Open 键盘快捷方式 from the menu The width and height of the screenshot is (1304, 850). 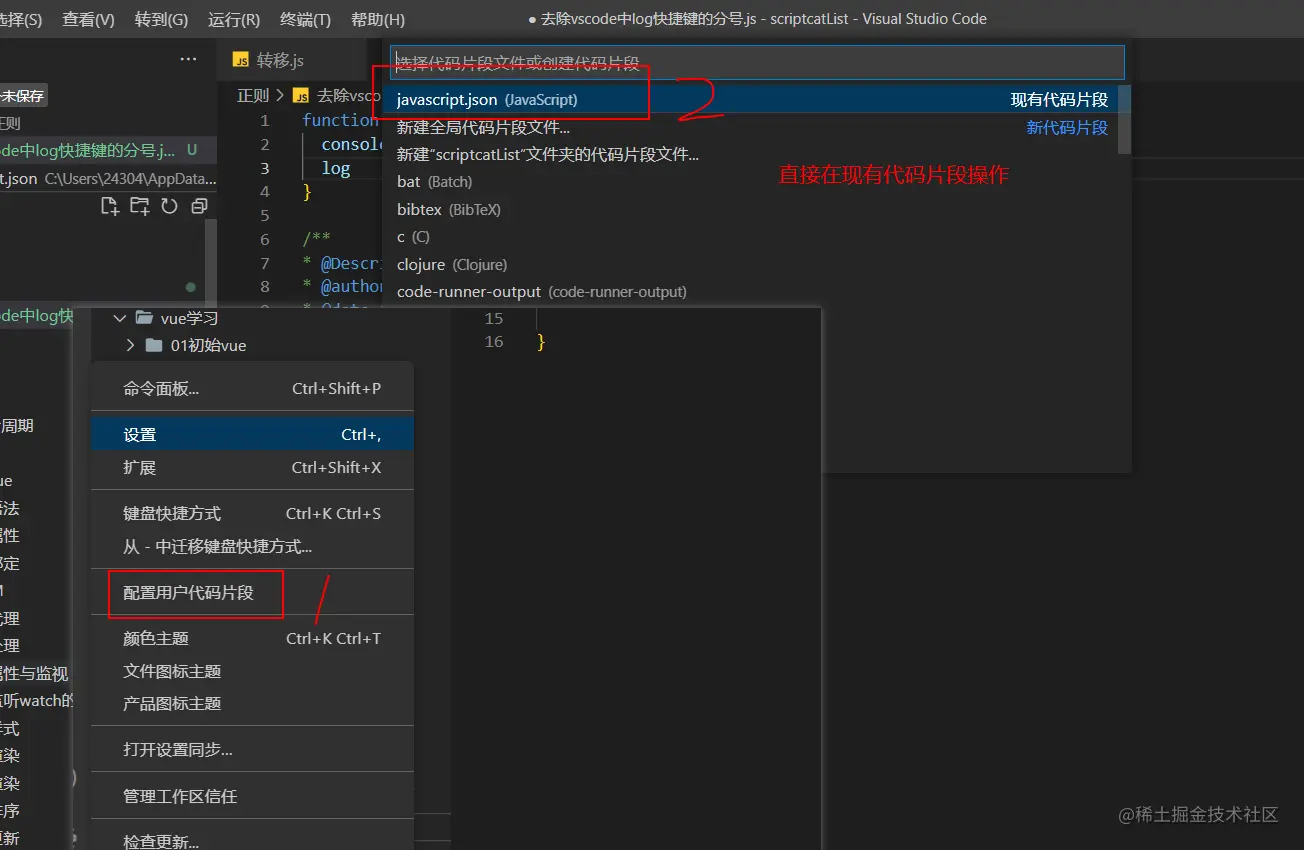click(252, 514)
